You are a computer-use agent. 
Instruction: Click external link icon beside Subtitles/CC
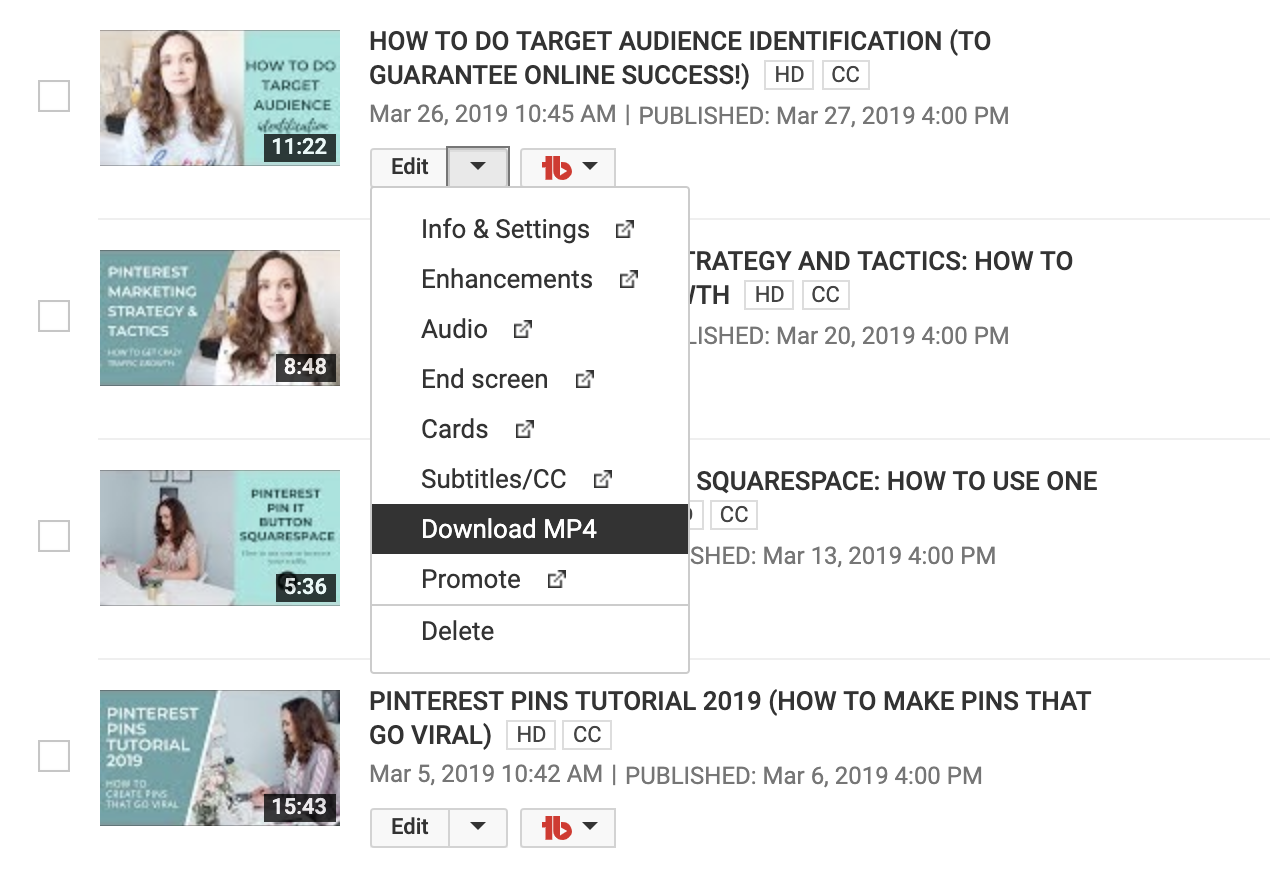click(x=602, y=479)
